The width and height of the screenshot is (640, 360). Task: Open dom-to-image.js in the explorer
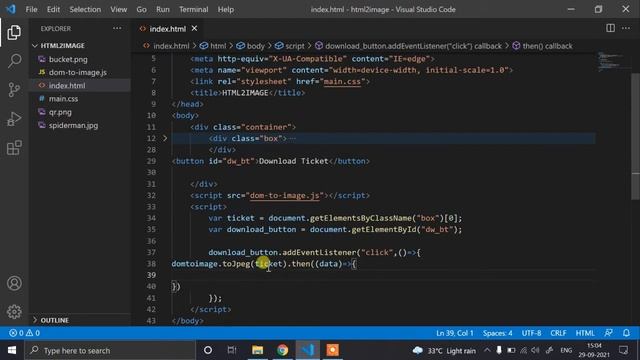click(x=78, y=72)
